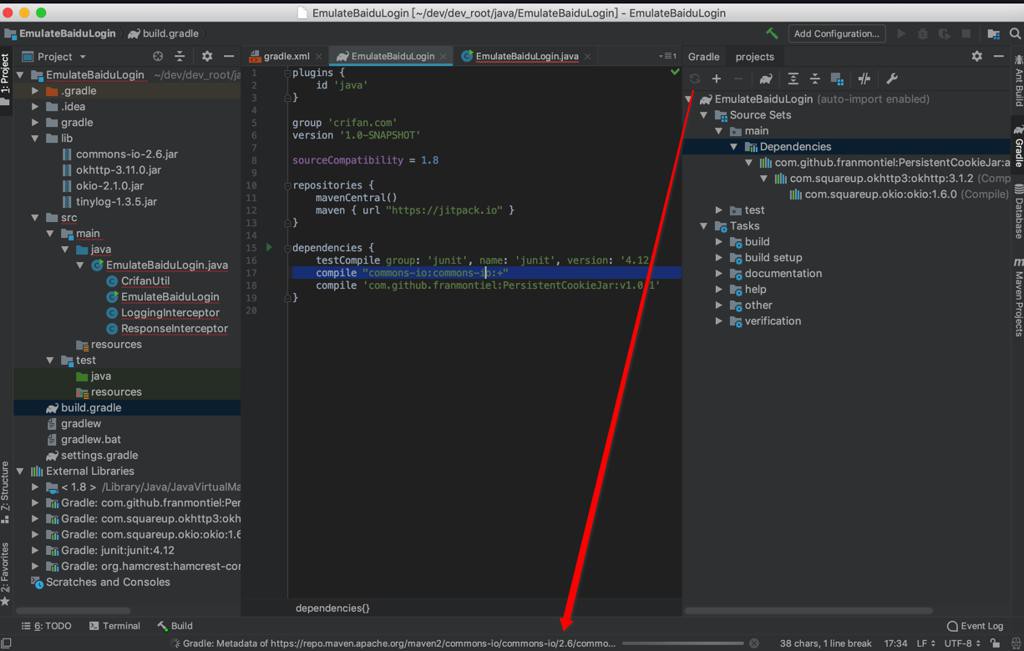Open Project Structure from the toolbar
Image resolution: width=1024 pixels, height=651 pixels.
(993, 33)
